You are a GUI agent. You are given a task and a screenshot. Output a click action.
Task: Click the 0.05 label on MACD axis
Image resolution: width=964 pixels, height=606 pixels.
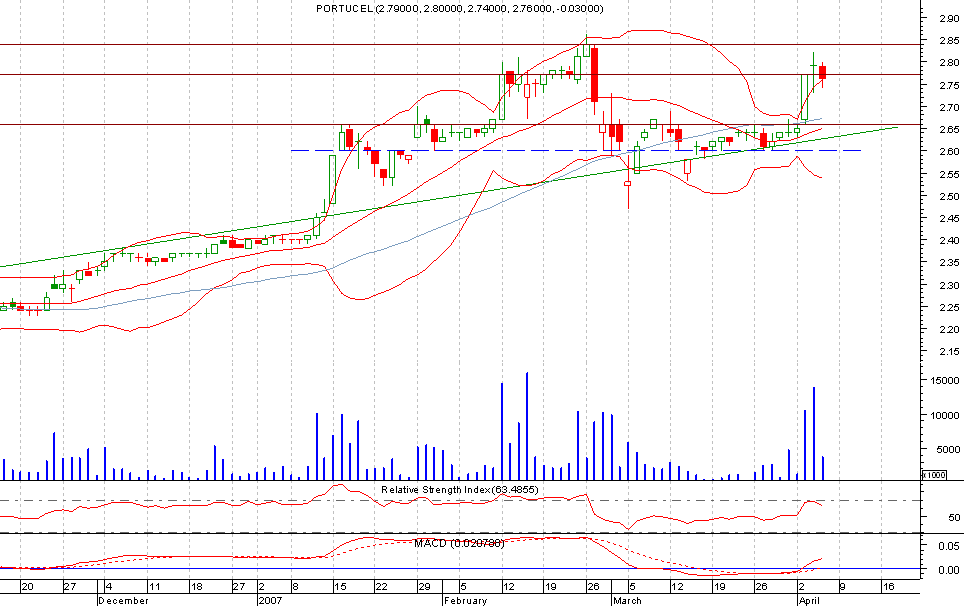(949, 546)
